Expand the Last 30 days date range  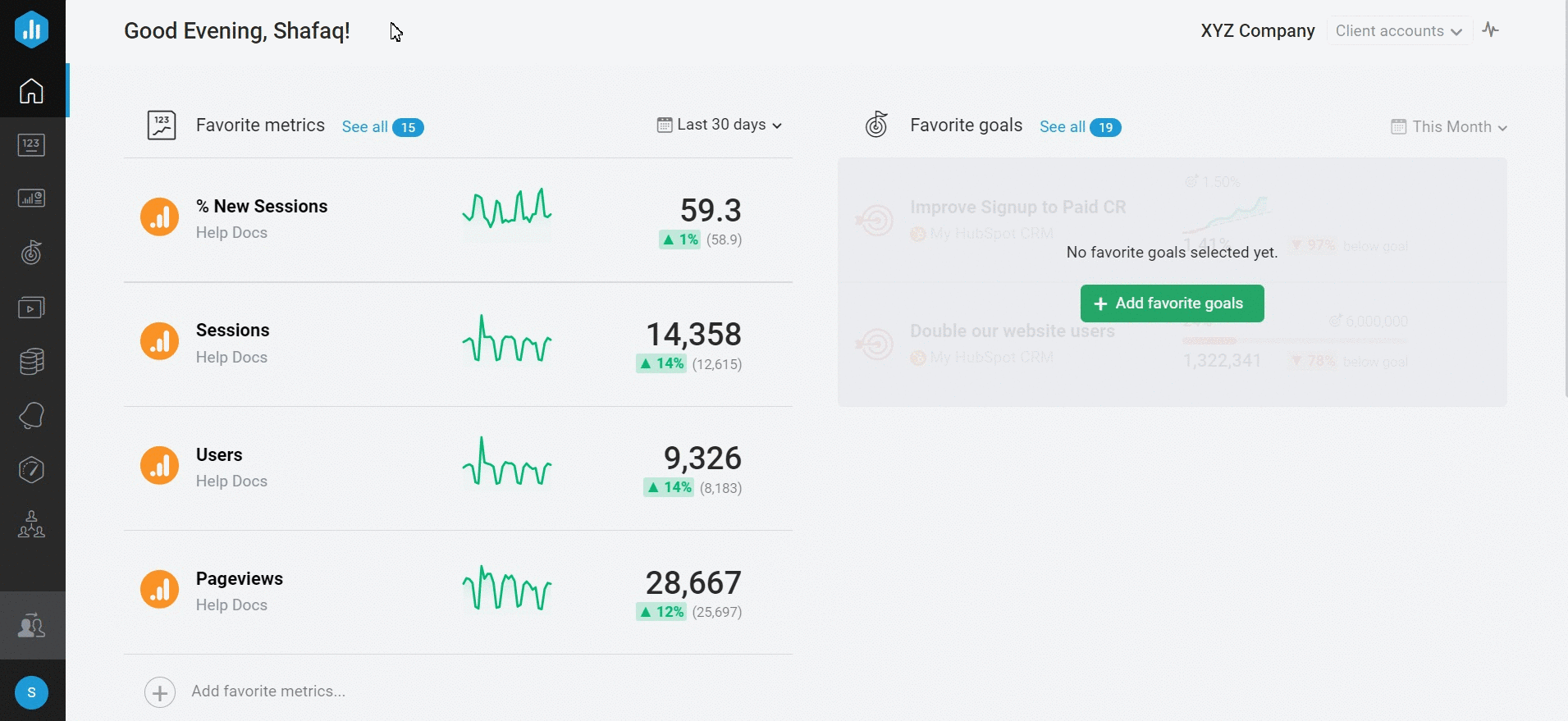[x=720, y=125]
